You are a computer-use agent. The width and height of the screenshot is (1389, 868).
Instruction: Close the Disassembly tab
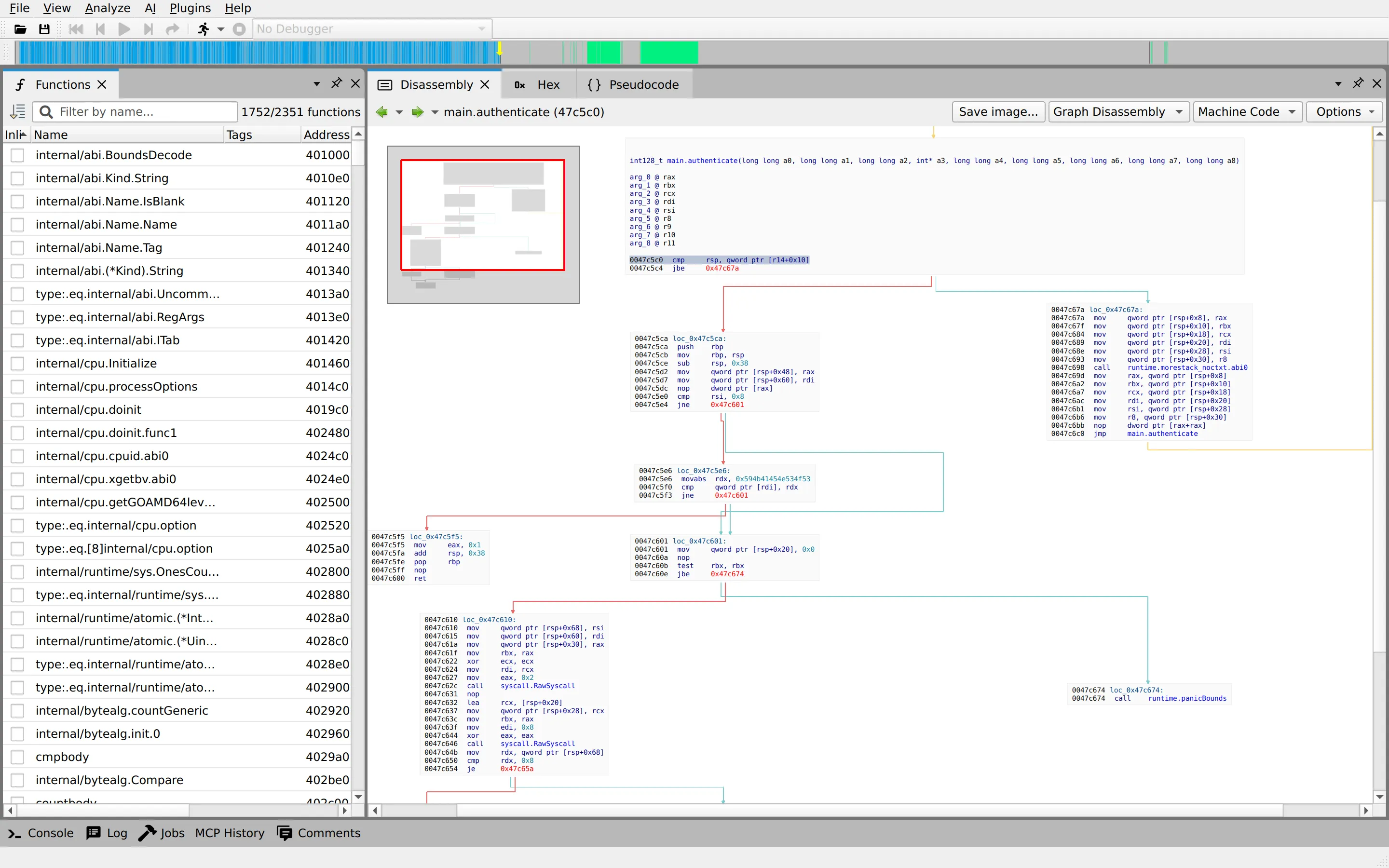click(x=485, y=84)
